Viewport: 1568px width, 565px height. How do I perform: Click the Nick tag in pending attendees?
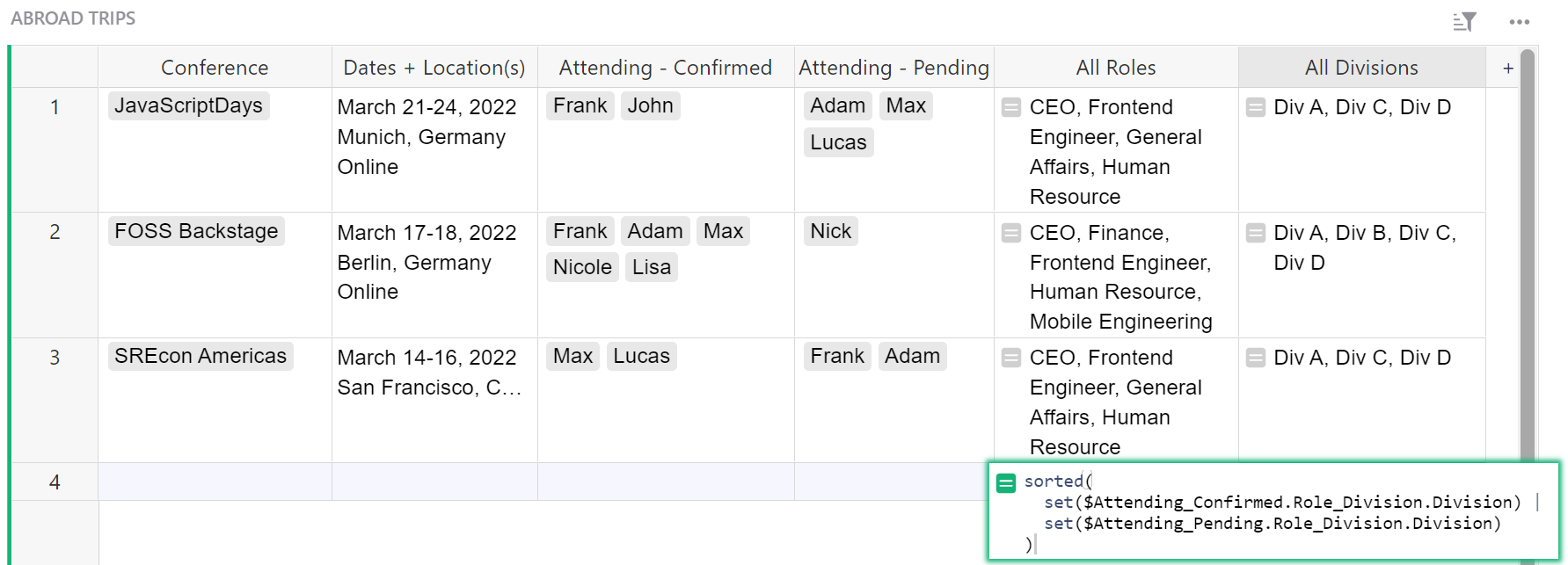click(830, 231)
